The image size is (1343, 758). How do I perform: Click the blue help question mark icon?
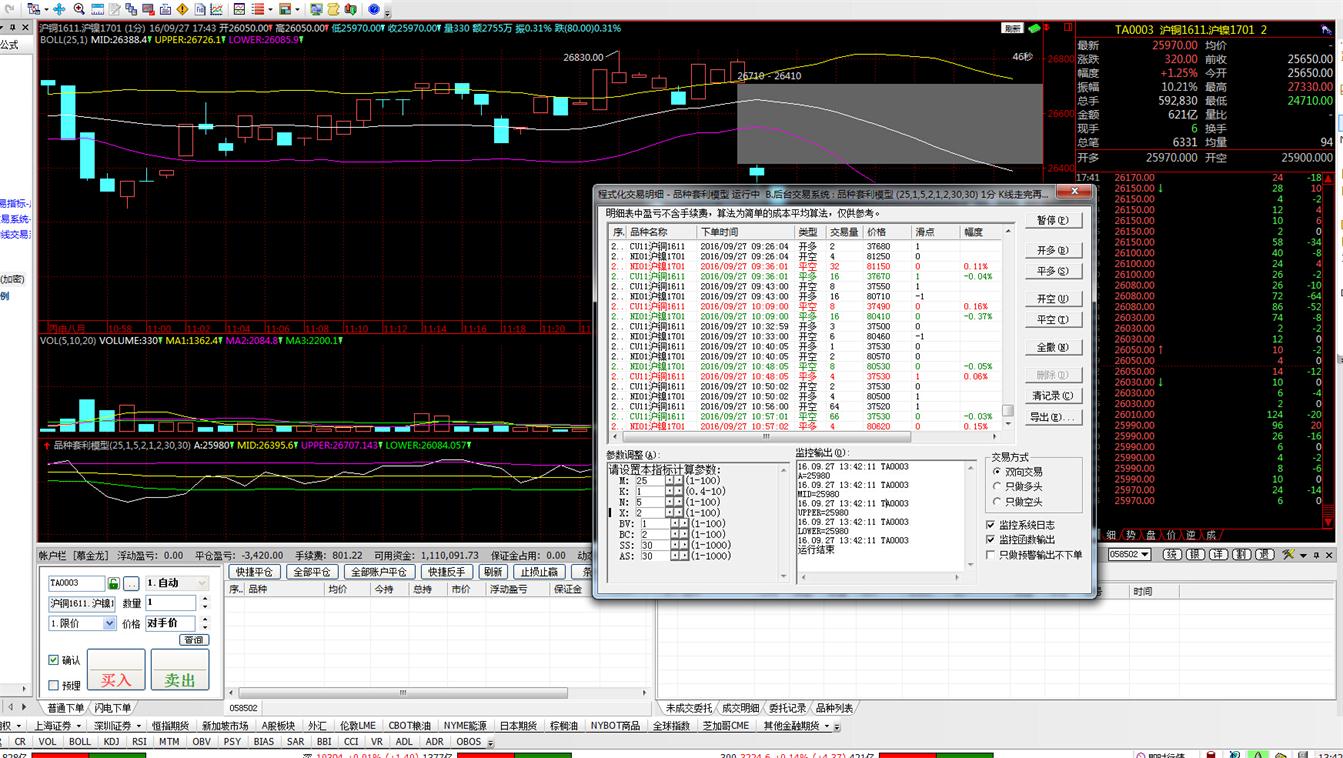pos(373,9)
